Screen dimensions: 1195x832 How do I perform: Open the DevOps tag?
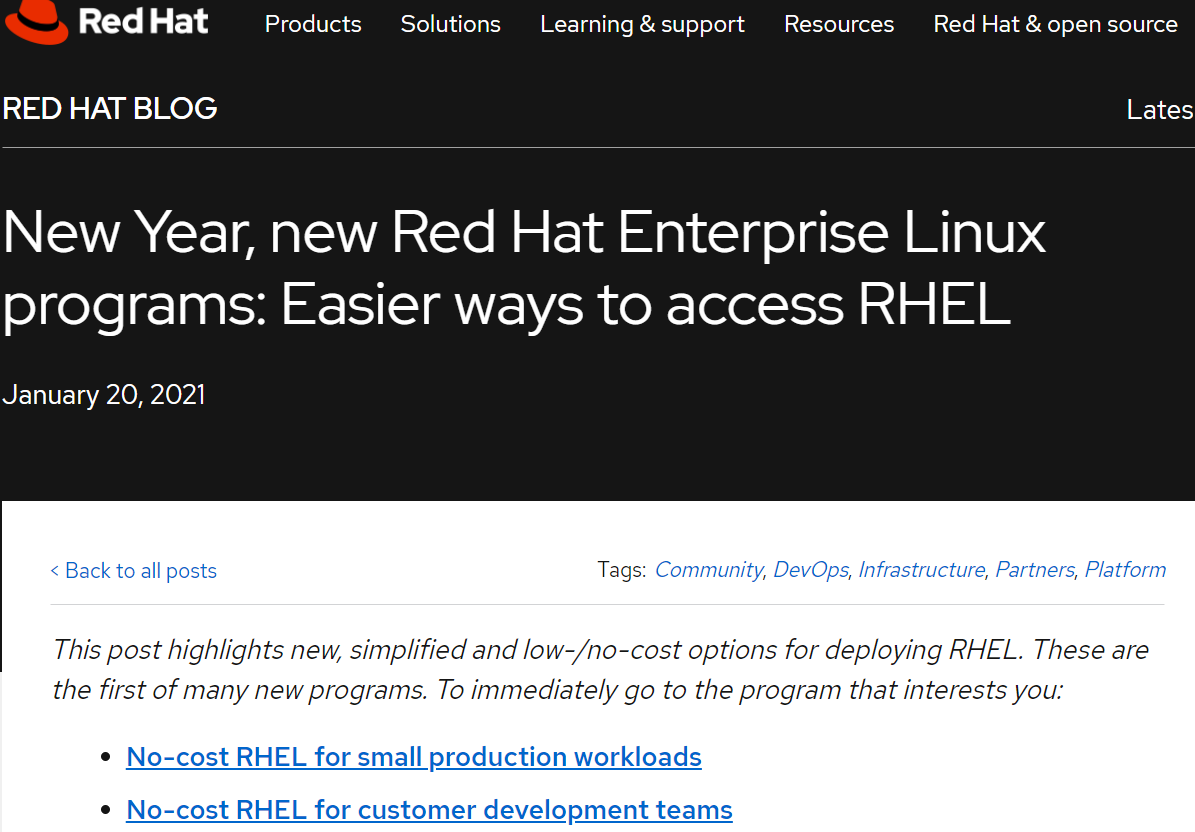[811, 570]
